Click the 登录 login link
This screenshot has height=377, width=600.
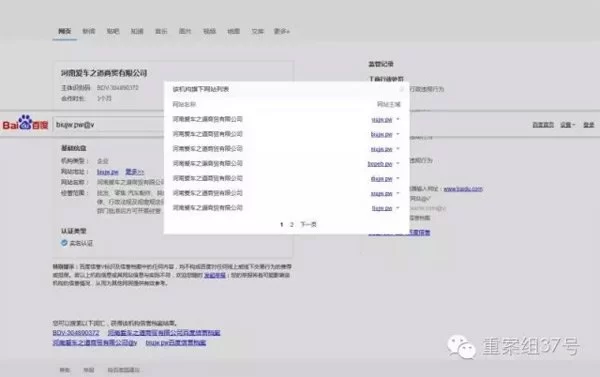pyautogui.click(x=589, y=125)
